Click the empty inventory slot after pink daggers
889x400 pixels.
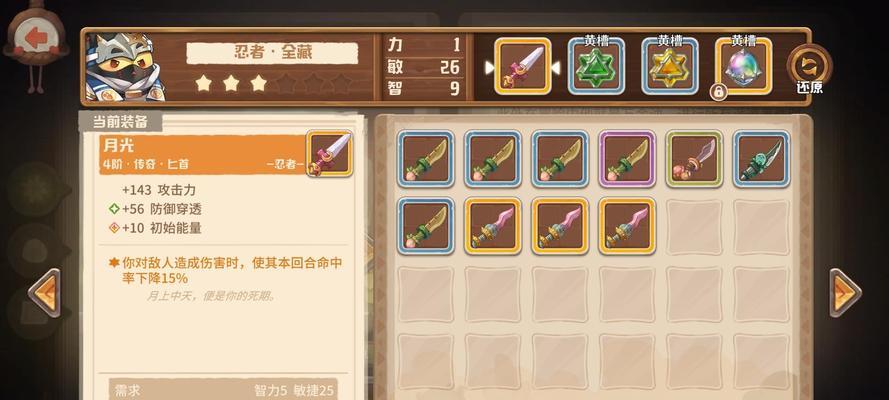click(x=695, y=225)
